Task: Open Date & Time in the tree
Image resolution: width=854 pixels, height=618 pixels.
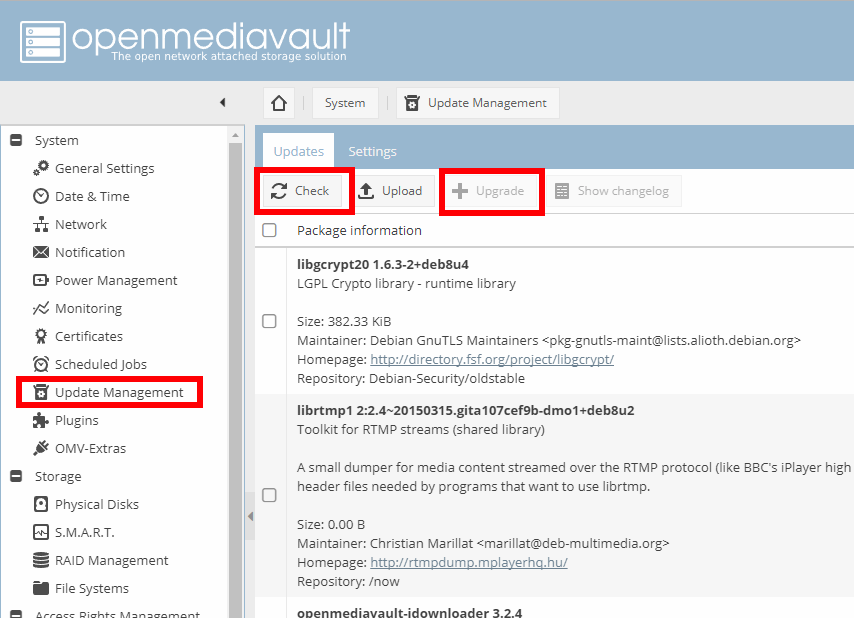Action: [x=92, y=196]
